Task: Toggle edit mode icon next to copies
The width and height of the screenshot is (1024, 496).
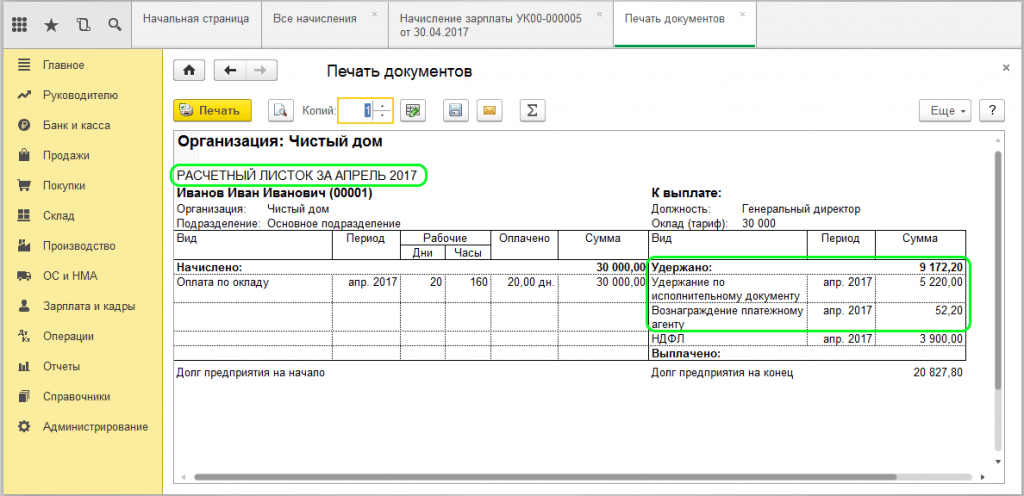Action: (412, 110)
